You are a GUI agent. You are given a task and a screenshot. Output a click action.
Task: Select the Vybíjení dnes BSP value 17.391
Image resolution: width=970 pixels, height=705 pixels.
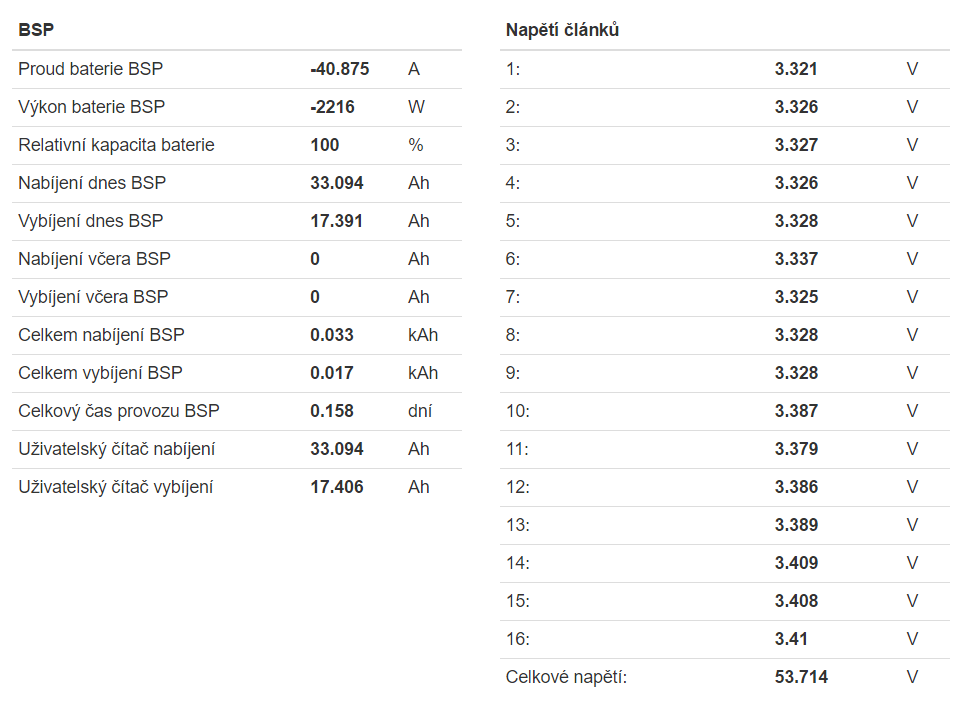pos(336,221)
